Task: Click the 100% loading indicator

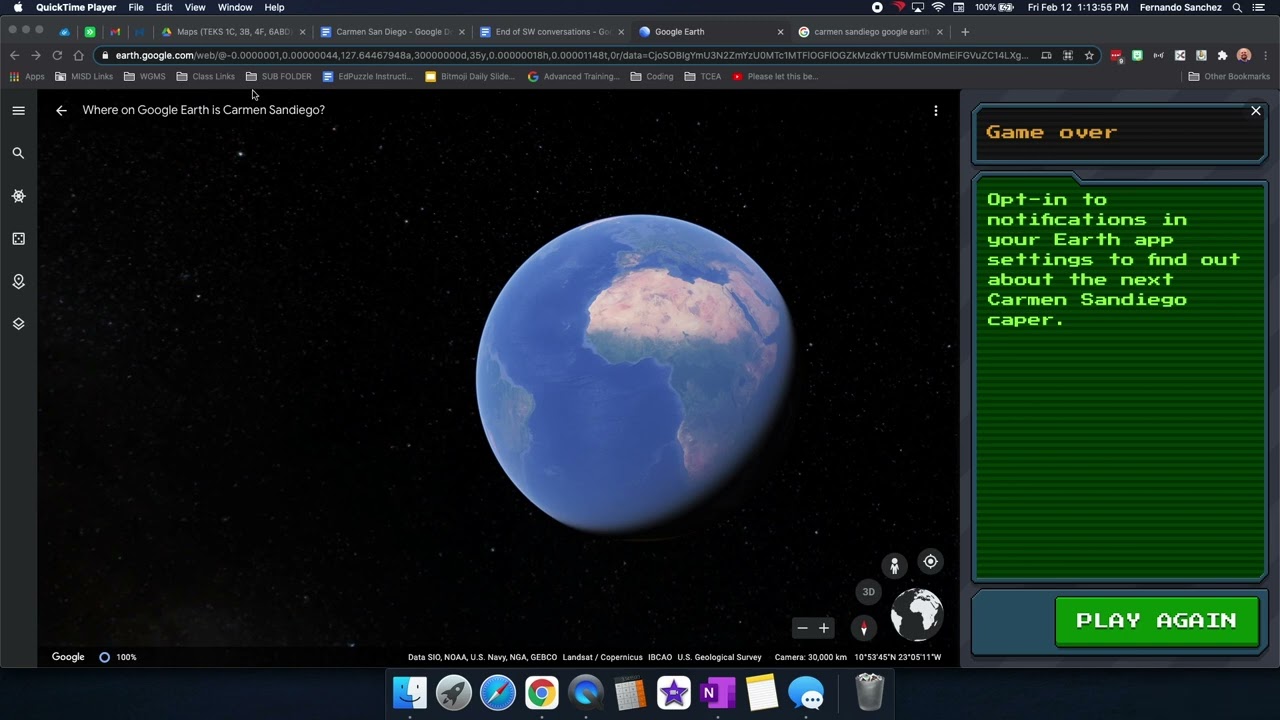Action: (x=117, y=657)
